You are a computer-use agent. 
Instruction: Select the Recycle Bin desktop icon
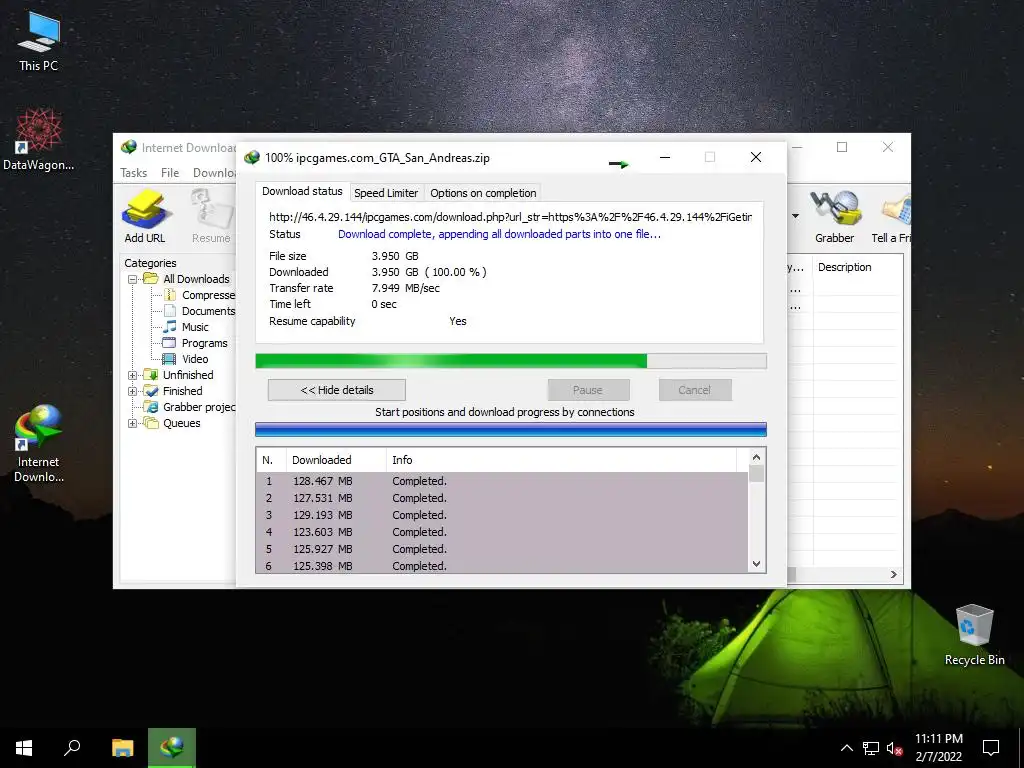tap(974, 635)
